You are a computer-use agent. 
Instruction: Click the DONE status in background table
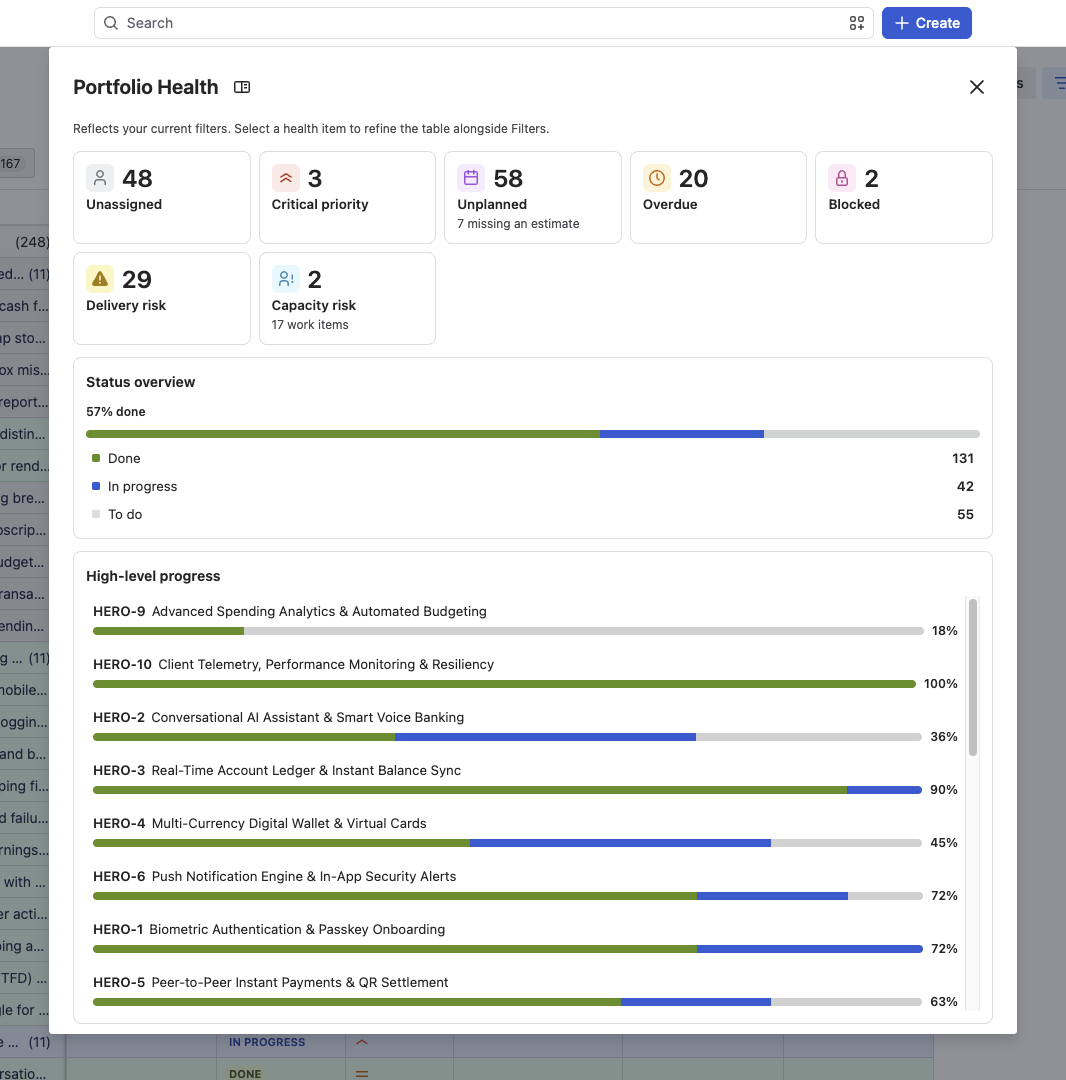tap(245, 1074)
